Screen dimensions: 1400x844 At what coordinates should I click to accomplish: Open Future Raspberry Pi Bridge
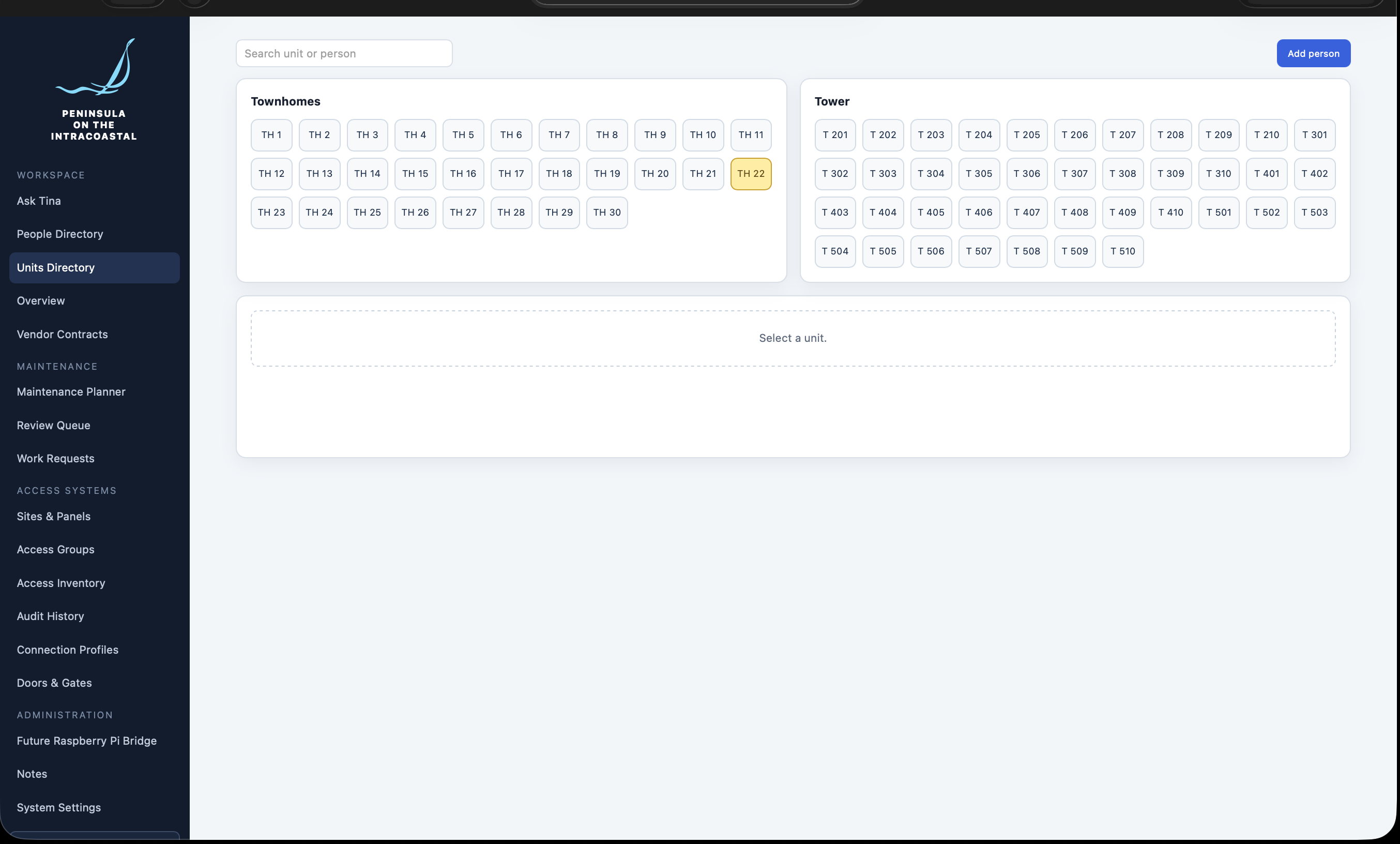click(x=94, y=741)
